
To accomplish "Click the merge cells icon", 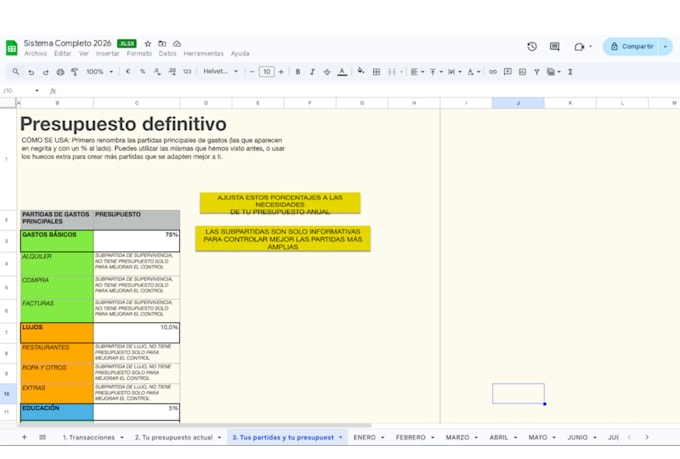I will (392, 72).
